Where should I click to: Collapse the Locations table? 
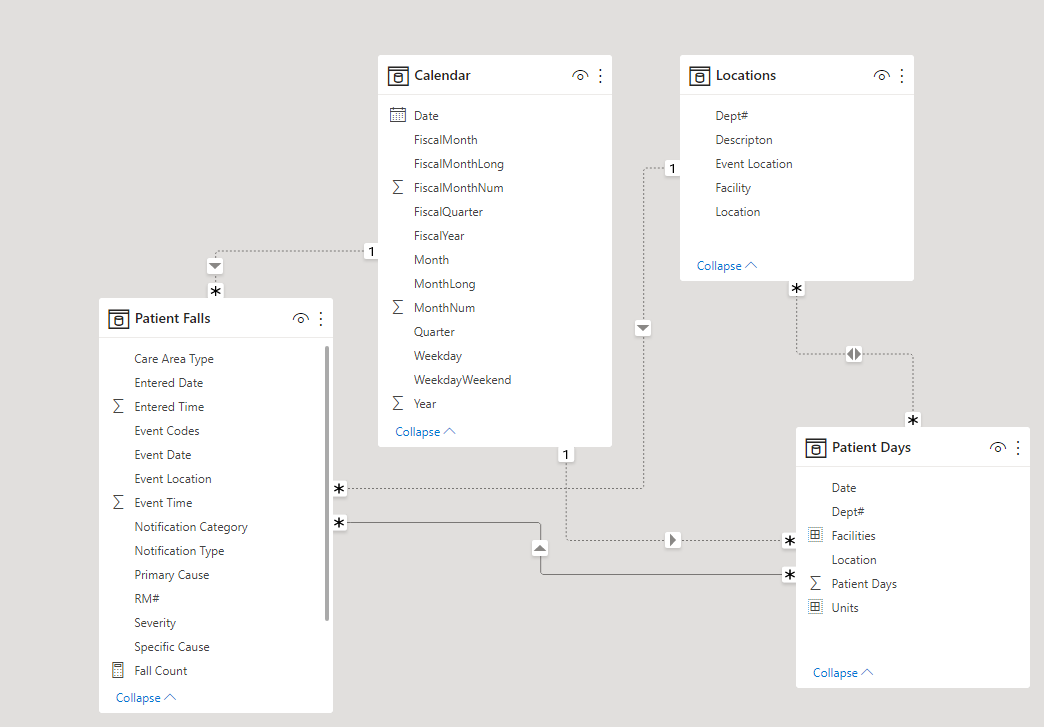pyautogui.click(x=727, y=266)
